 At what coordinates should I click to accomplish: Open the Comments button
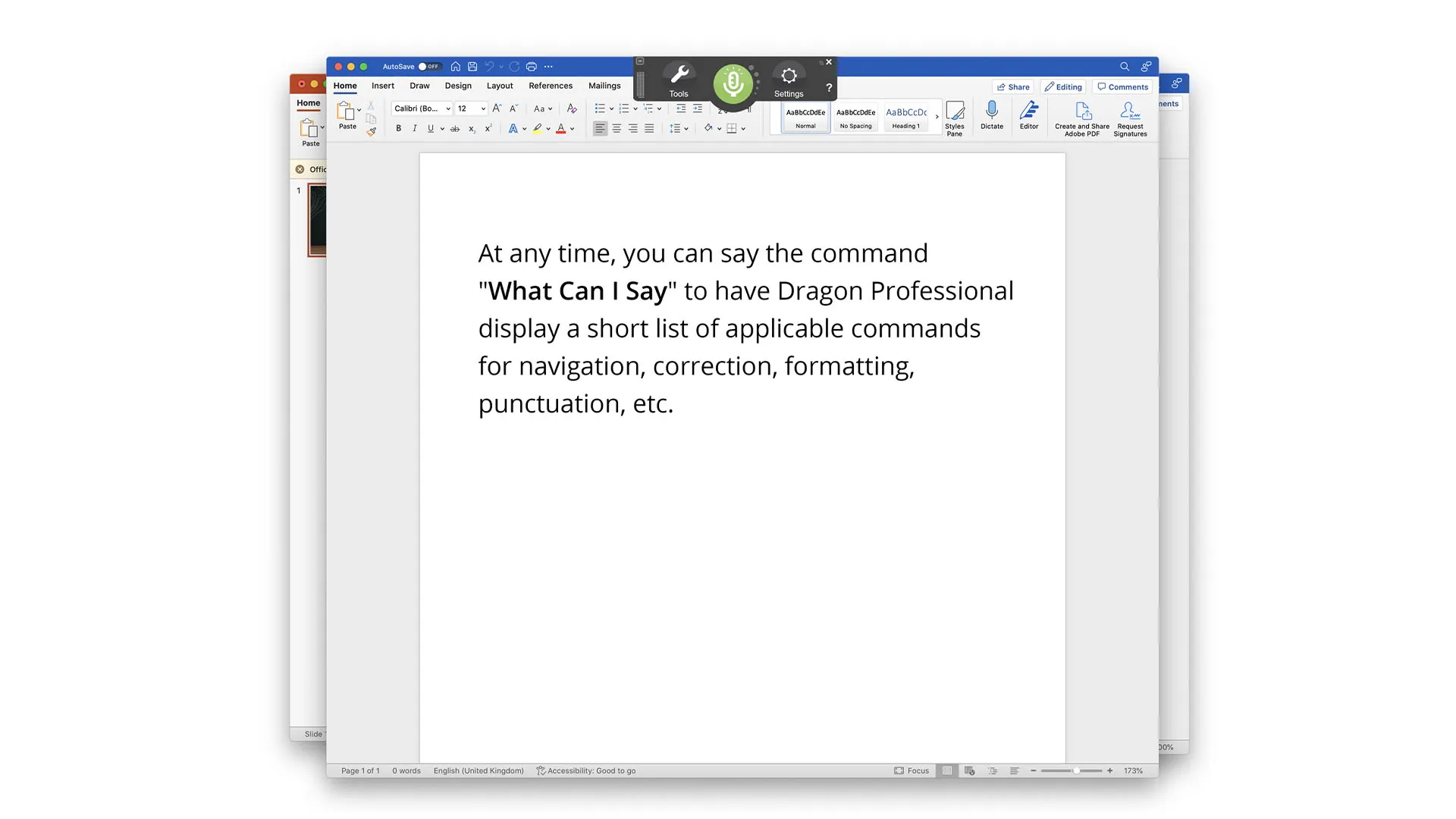[x=1122, y=87]
